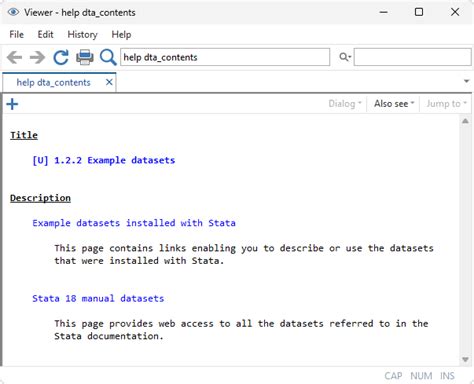This screenshot has height=384, width=474.
Task: Click the Forward arrow in Viewer toolbar
Action: [x=37, y=57]
